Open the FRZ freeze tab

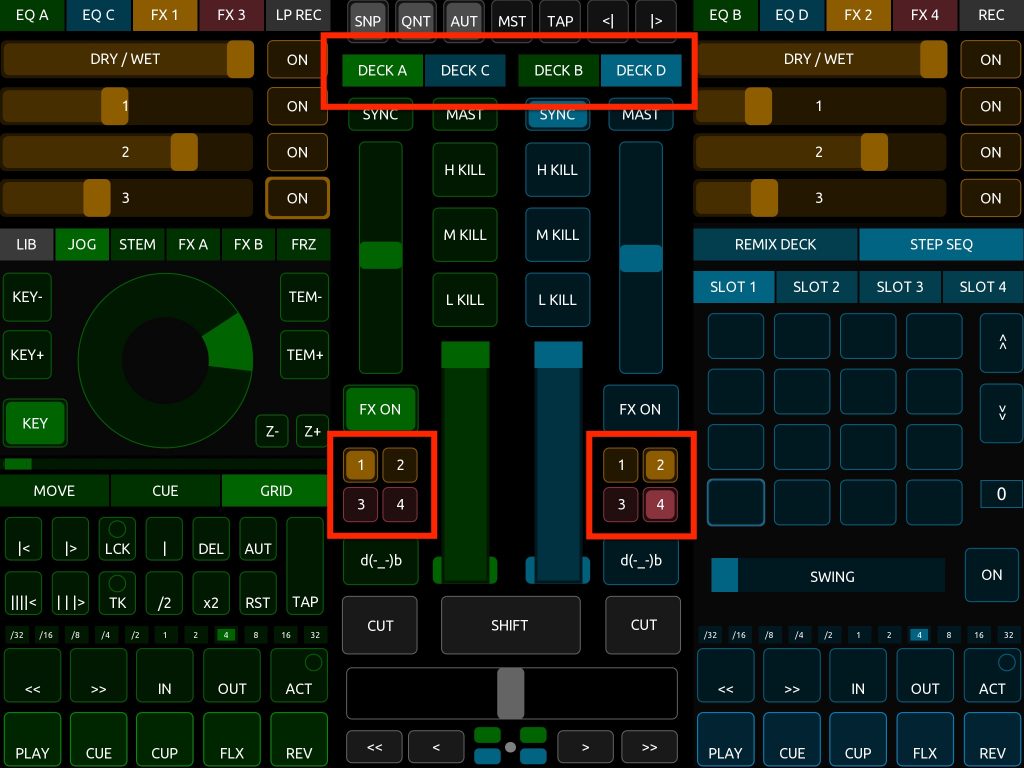coord(304,244)
